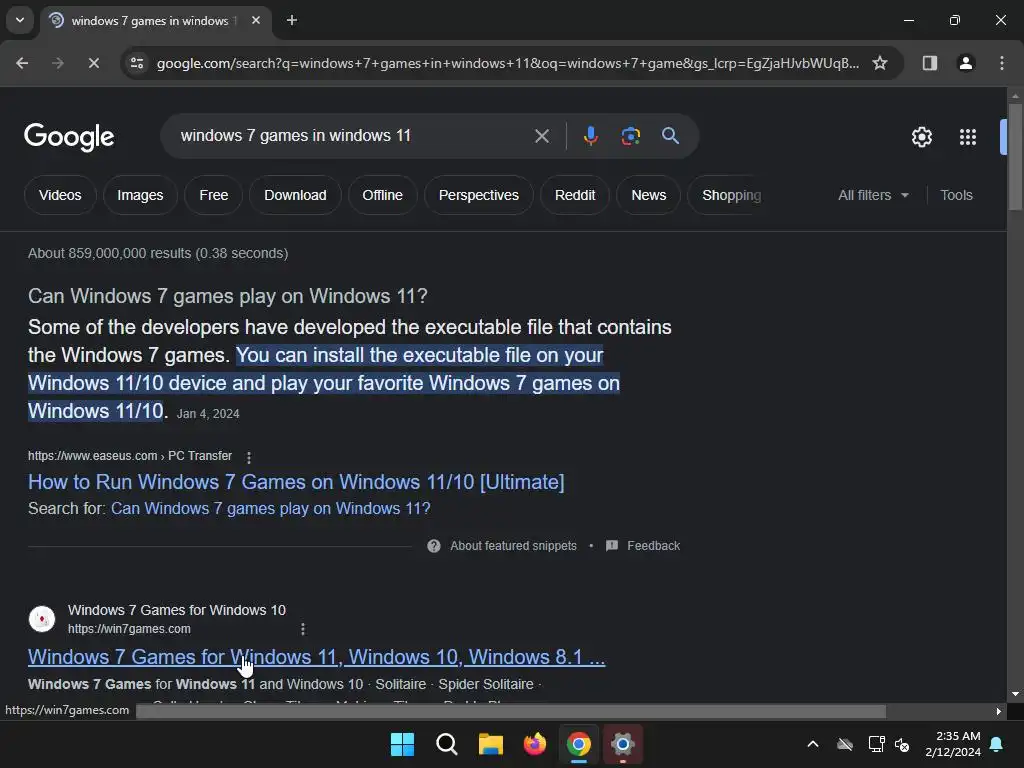
Task: Search by image with Google Lens
Action: pos(630,136)
